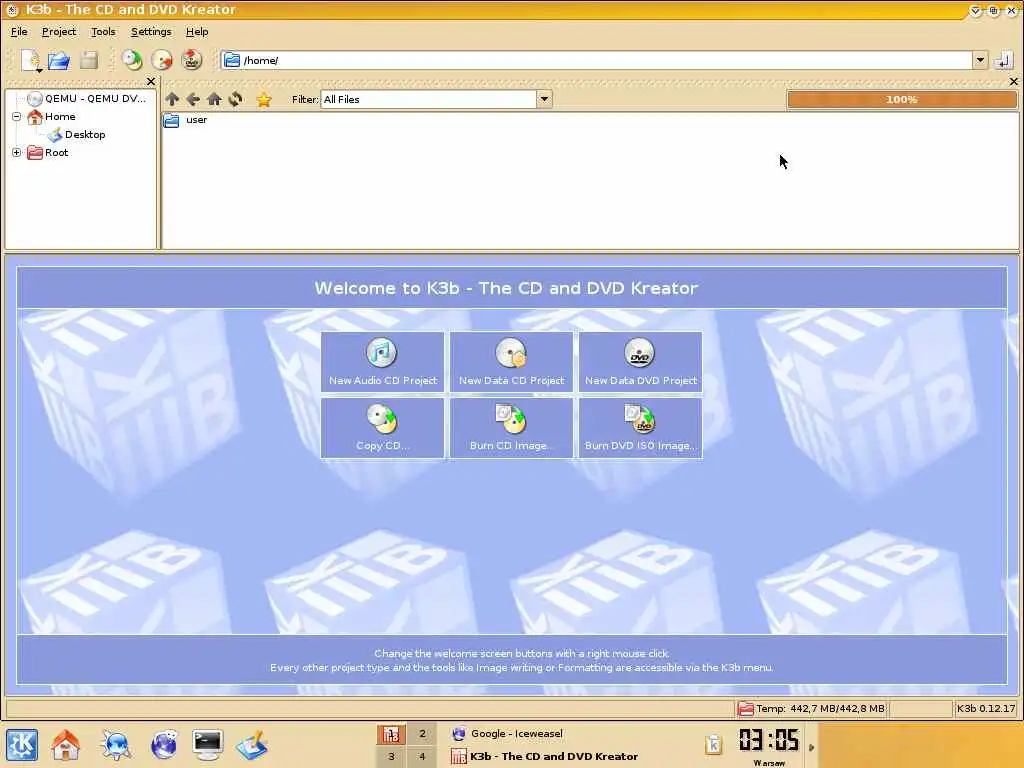Click the 03:05 clock
The image size is (1024, 768).
coord(769,741)
